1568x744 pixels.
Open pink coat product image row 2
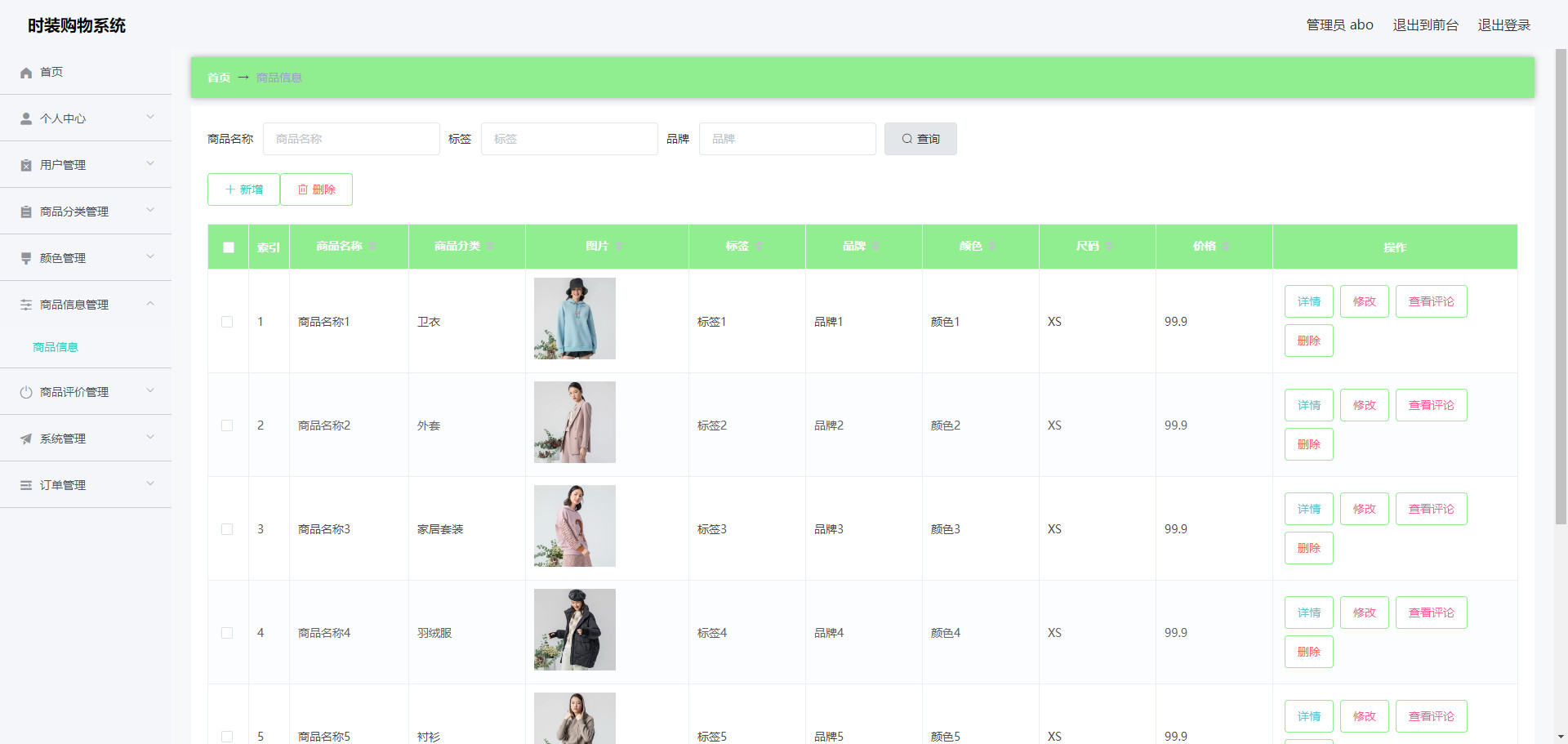(575, 422)
